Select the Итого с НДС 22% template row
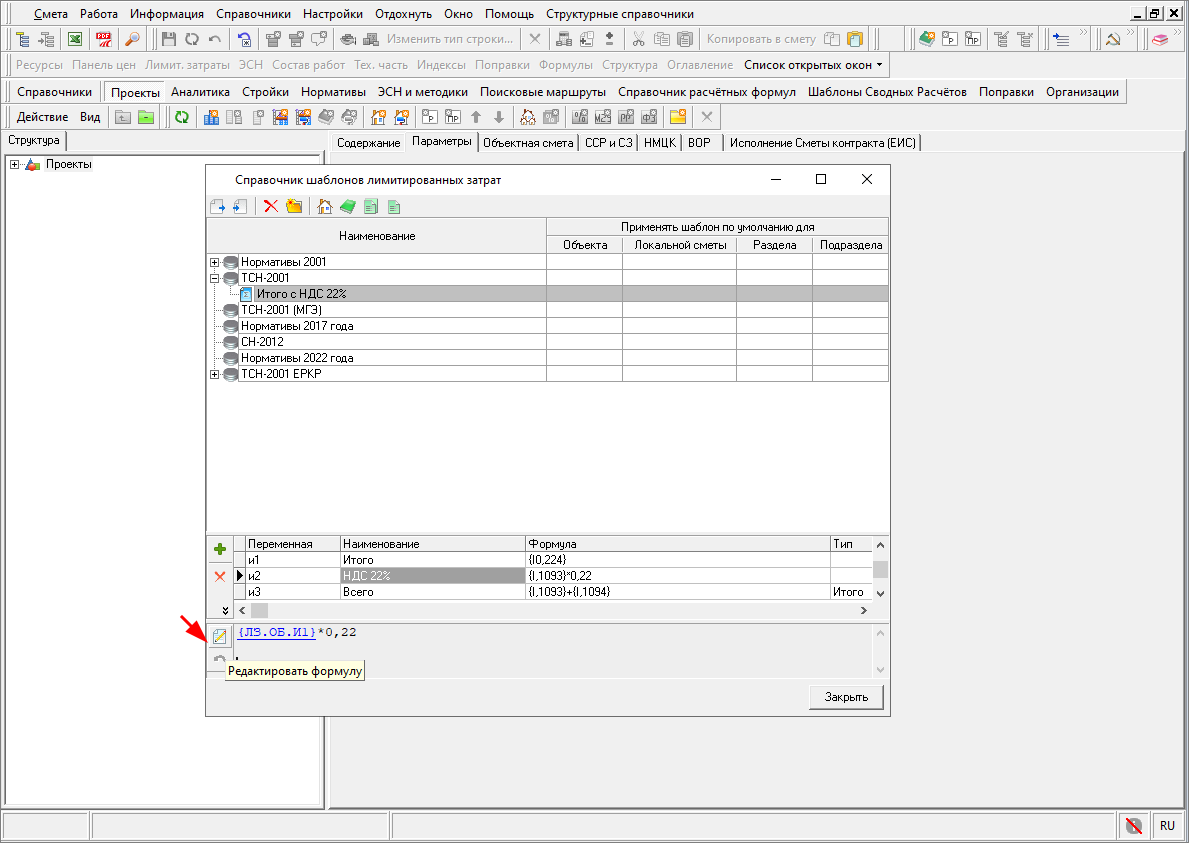Screen dimensions: 1189x843 (x=301, y=294)
